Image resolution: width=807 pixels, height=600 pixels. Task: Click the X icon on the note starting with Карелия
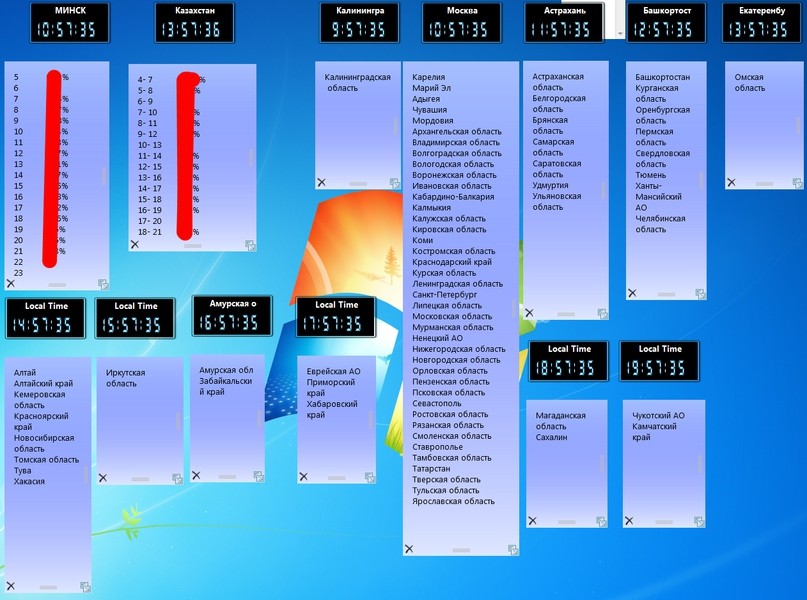409,549
